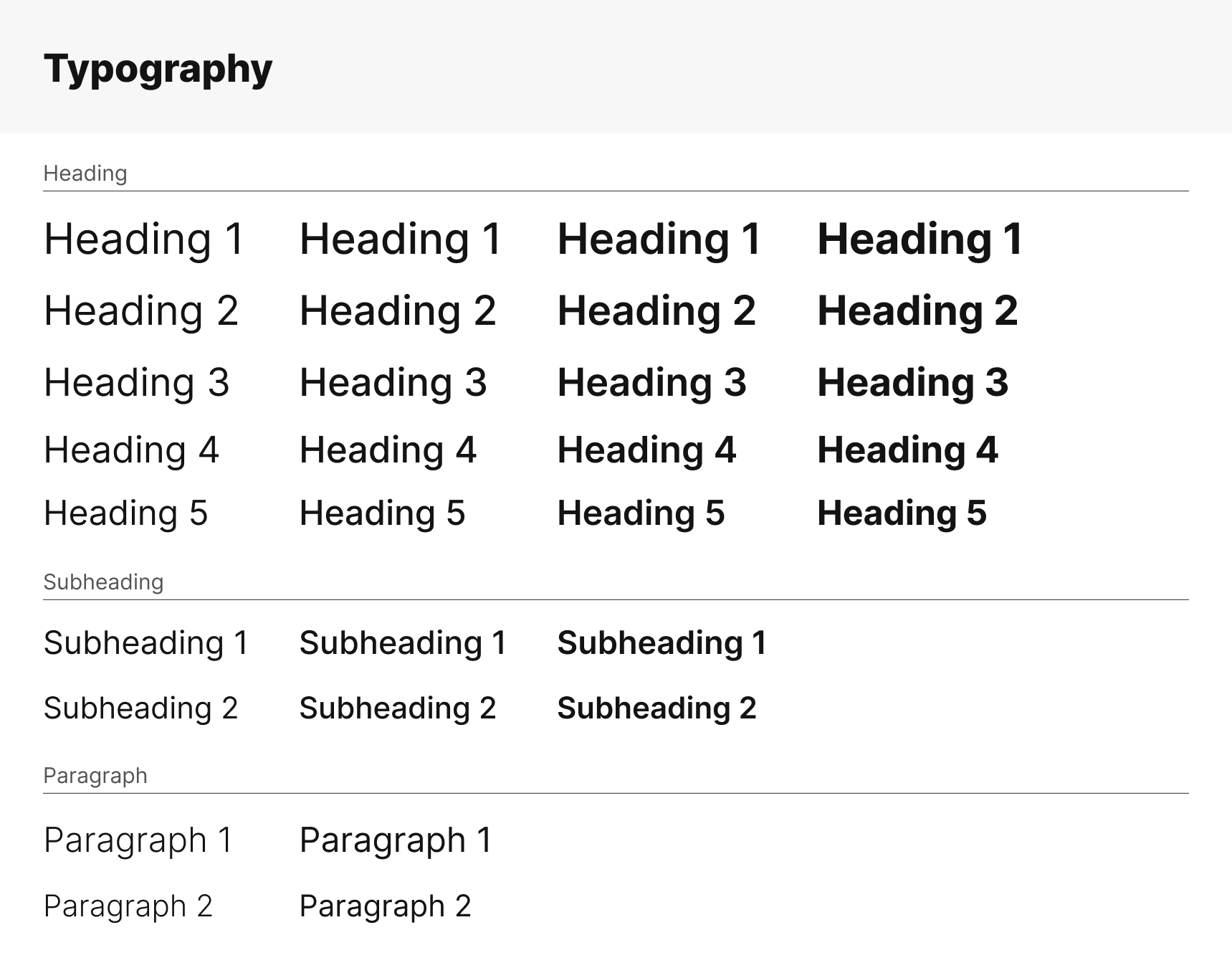Click the boldest Heading 1 sample
Screen dimensions: 1232x968
point(920,239)
